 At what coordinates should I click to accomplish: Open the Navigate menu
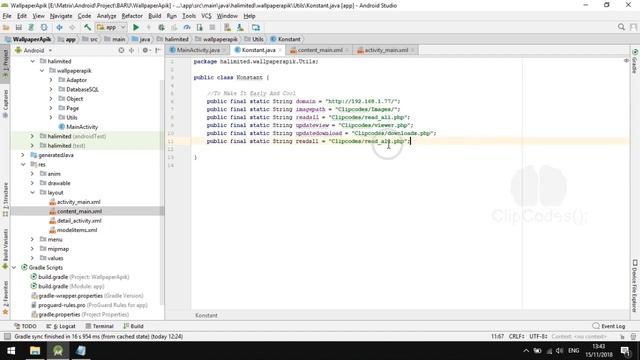pos(61,16)
